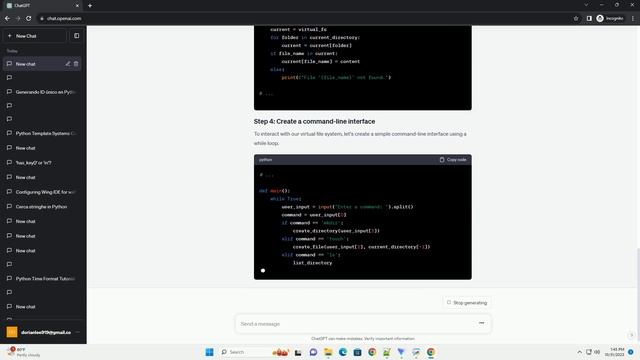Viewport: 640px width, 360px height.
Task: Open the Generando ID único en Python chat
Action: click(42, 92)
